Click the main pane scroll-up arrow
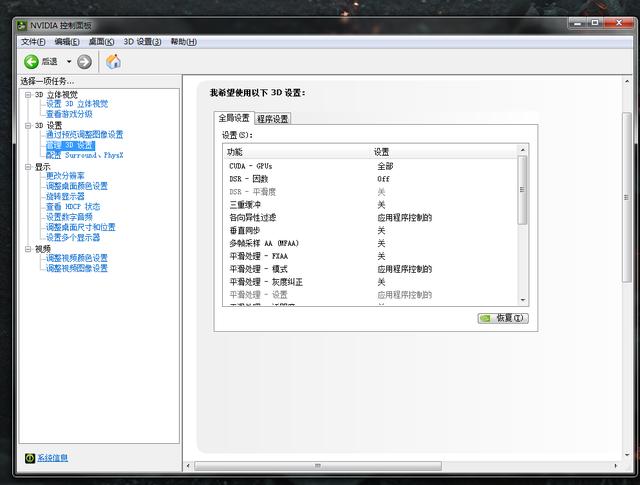Image resolution: width=640 pixels, height=485 pixels. click(x=627, y=82)
